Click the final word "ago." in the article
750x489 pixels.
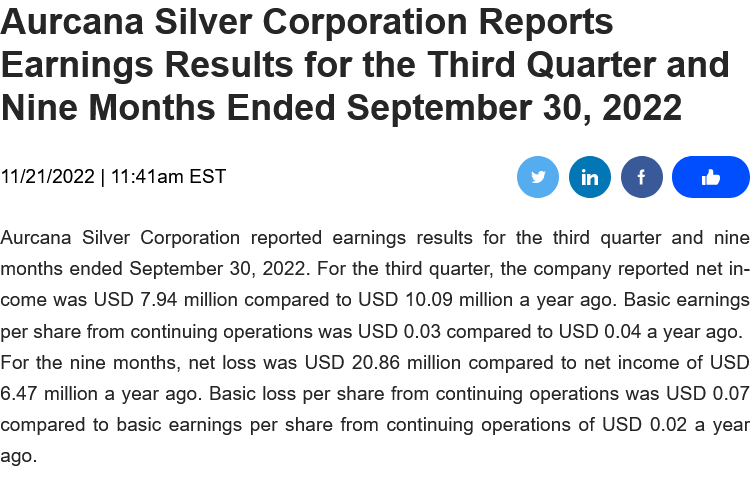click(19, 455)
